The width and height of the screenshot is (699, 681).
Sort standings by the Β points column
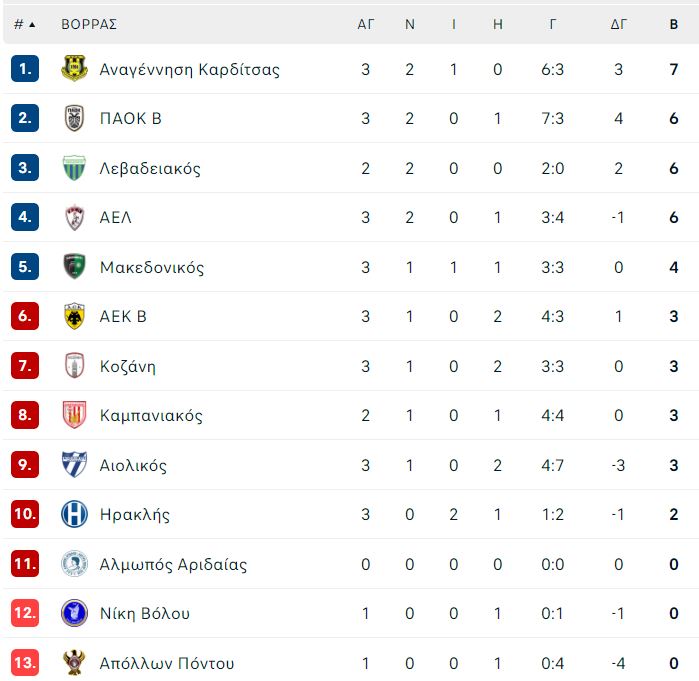(x=674, y=24)
